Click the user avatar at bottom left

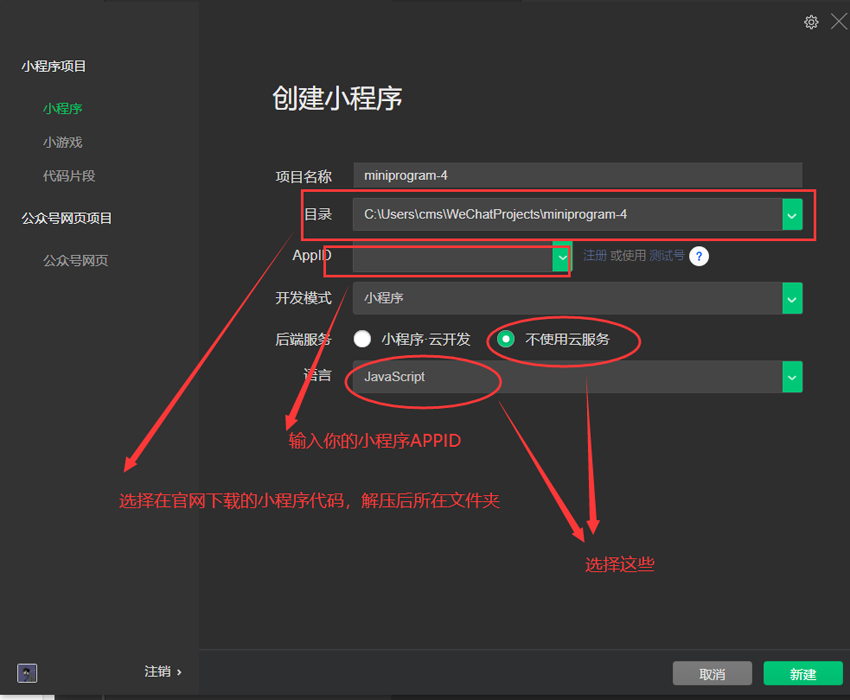coord(28,673)
